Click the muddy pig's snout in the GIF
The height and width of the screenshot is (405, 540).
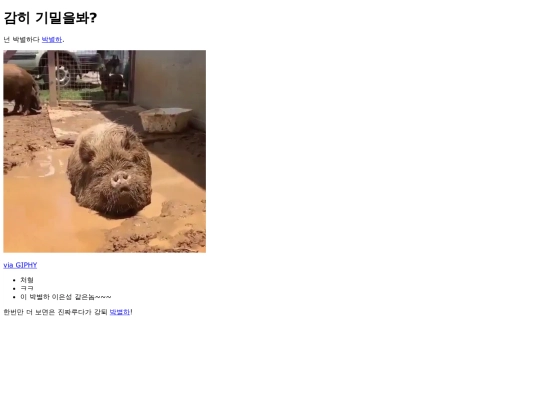(121, 179)
